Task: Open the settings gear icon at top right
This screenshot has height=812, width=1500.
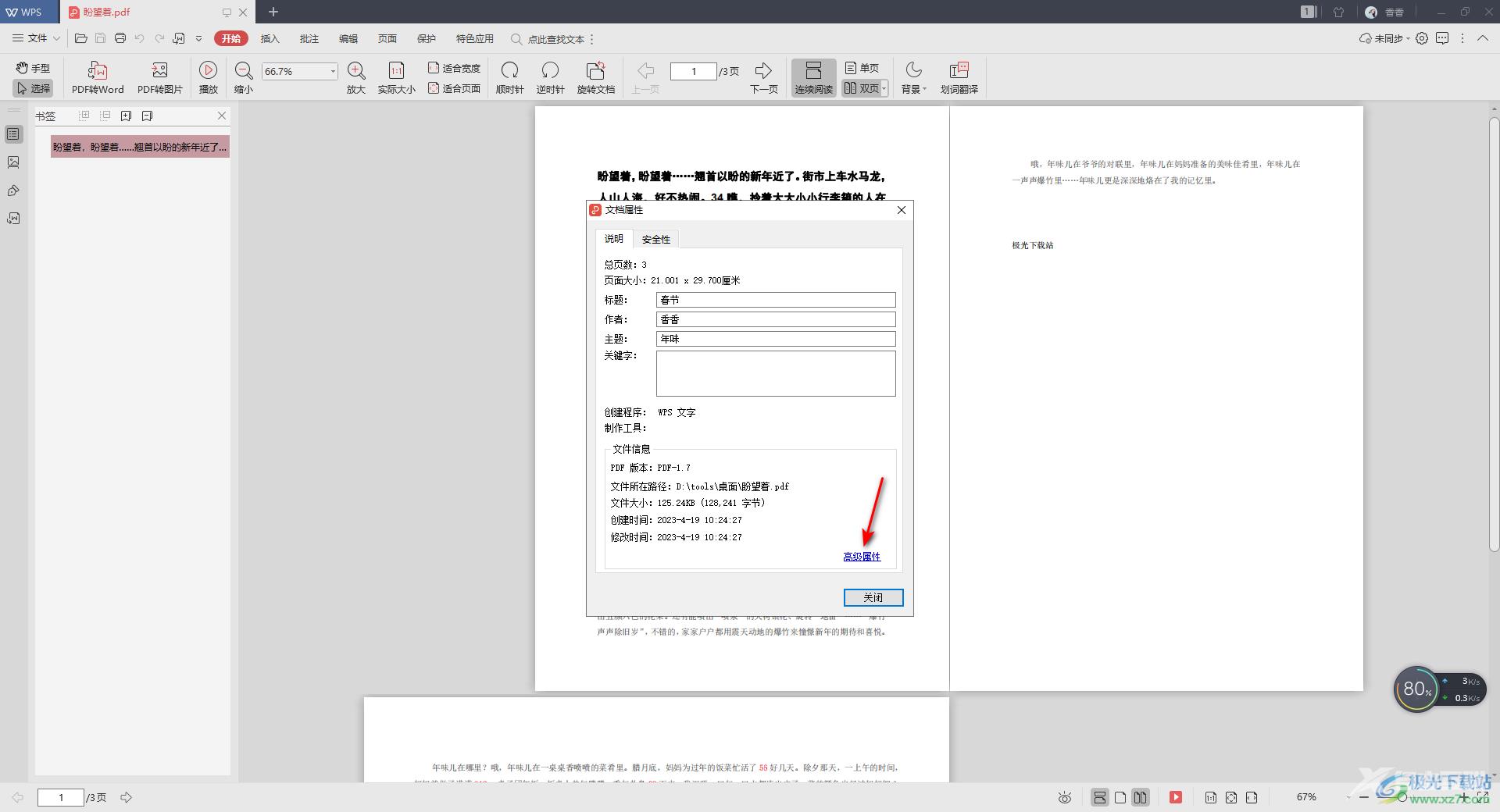Action: [1422, 38]
